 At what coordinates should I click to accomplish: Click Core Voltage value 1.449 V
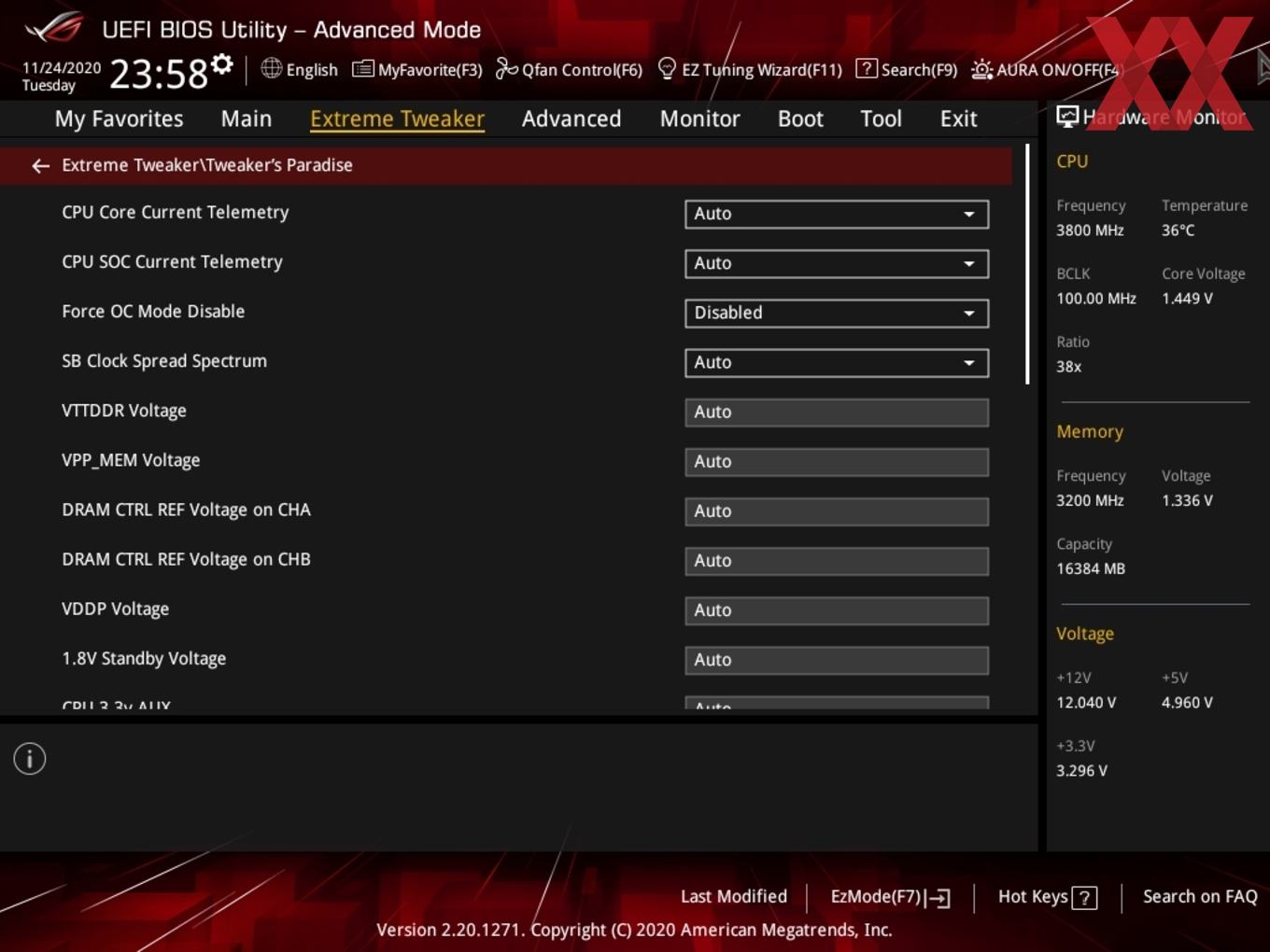1187,299
